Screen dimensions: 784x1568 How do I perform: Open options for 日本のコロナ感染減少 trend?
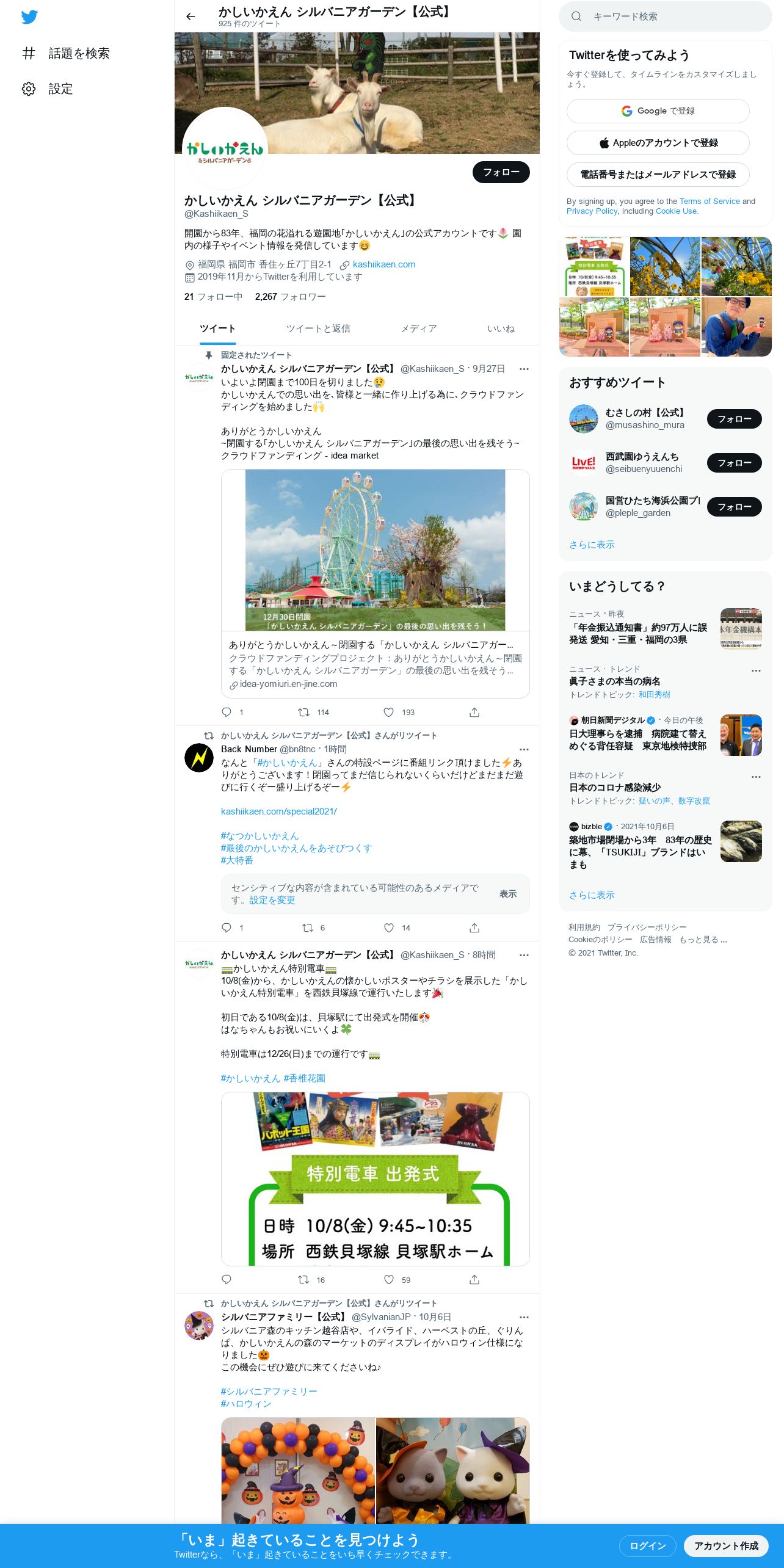[x=756, y=777]
